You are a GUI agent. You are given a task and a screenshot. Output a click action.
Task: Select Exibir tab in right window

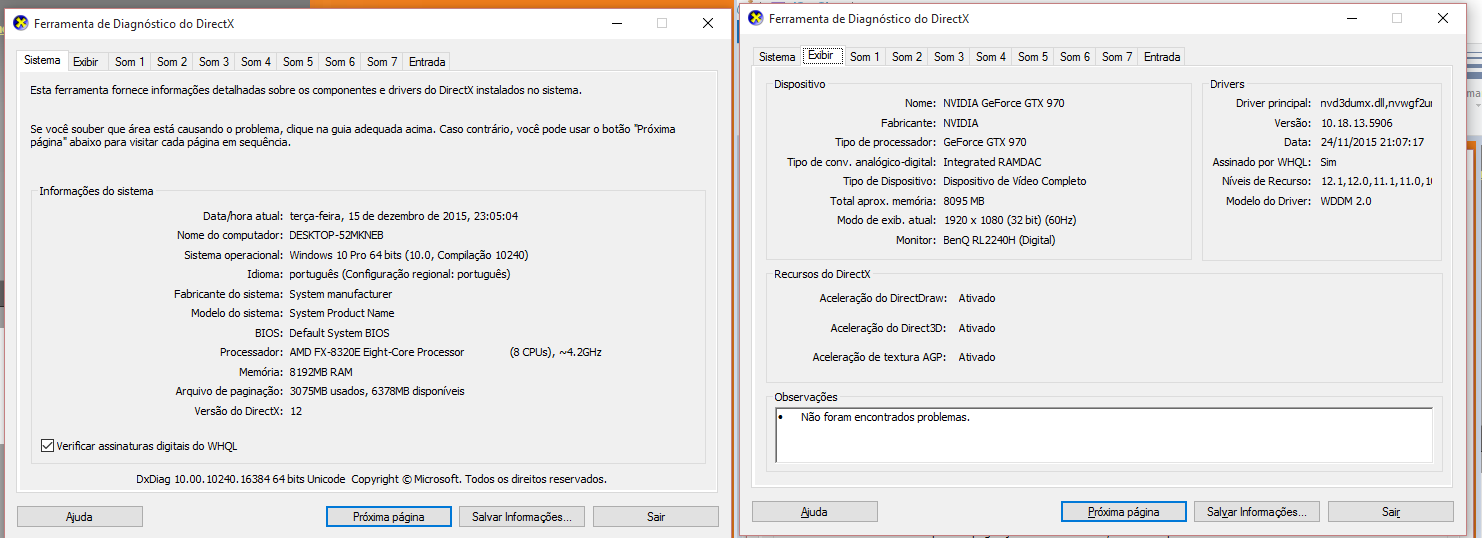(821, 56)
